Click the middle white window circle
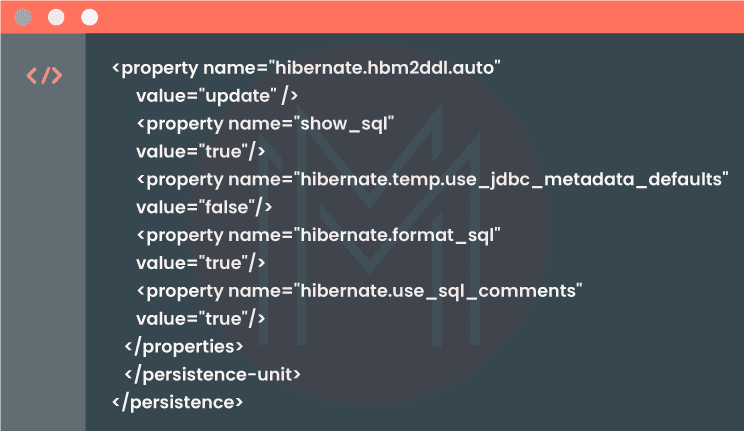Screen dimensions: 744x431 56,17
